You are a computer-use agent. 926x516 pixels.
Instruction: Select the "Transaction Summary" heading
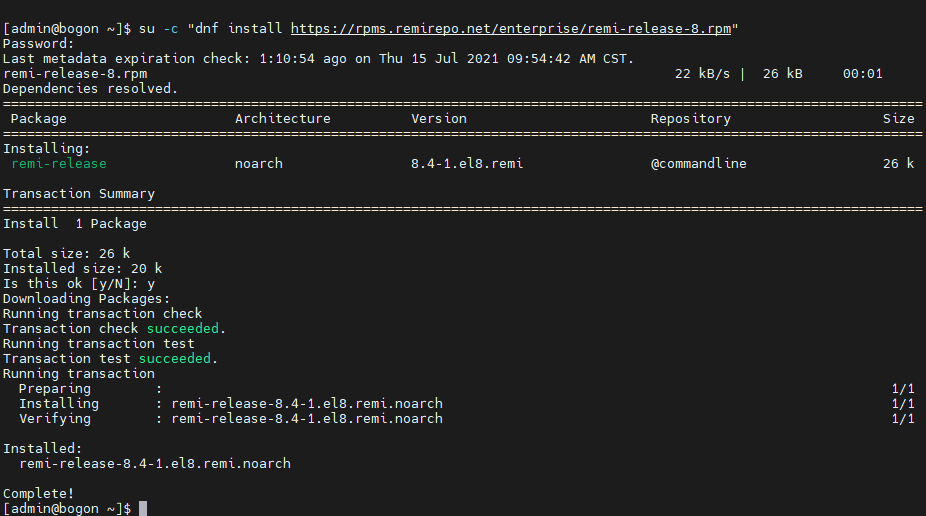[x=79, y=194]
